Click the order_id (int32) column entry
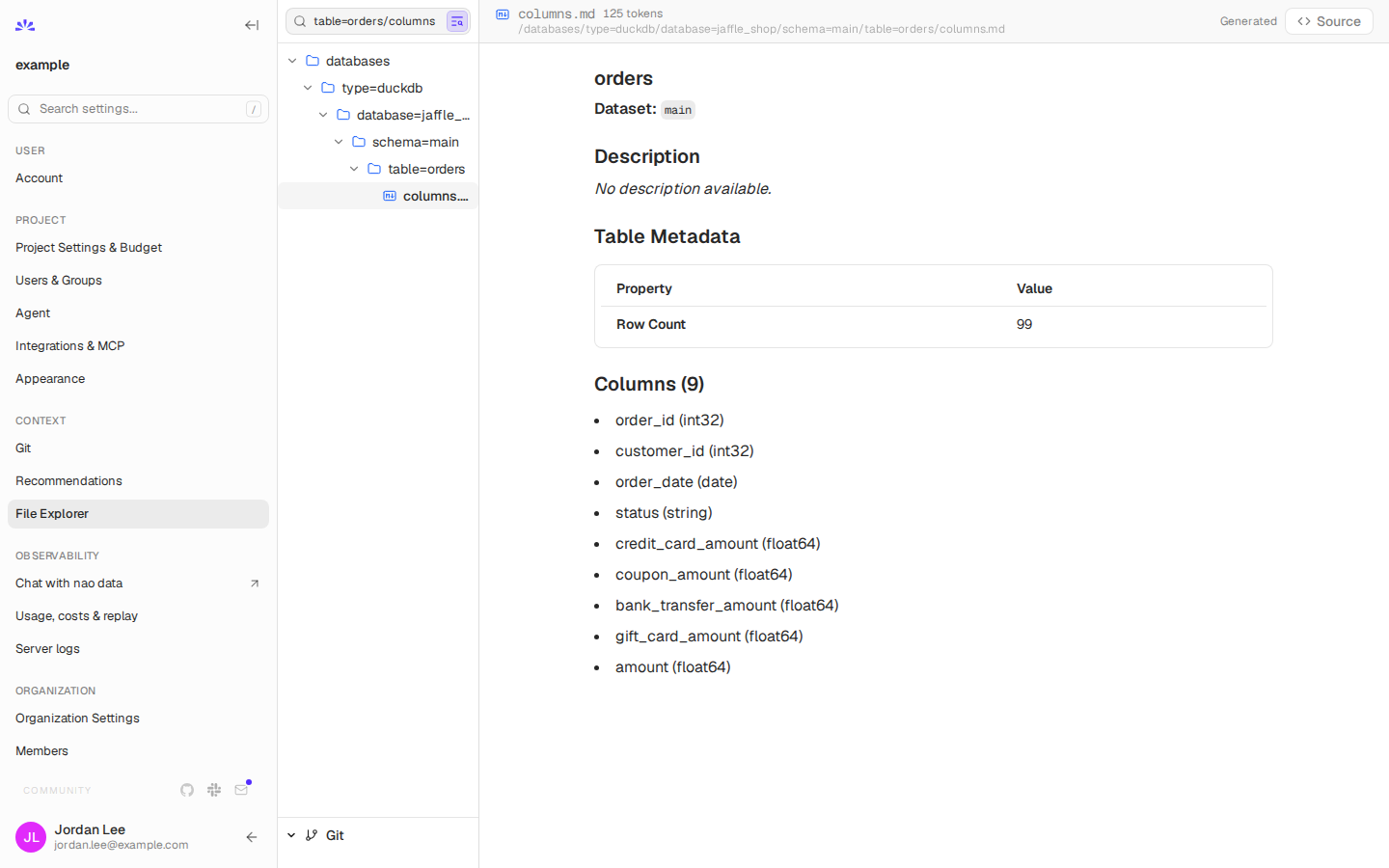 coord(669,420)
